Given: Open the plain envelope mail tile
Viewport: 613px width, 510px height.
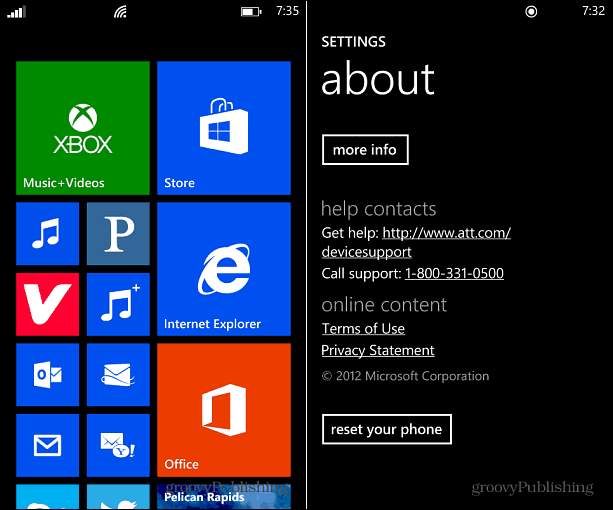Looking at the screenshot, I should [47, 446].
